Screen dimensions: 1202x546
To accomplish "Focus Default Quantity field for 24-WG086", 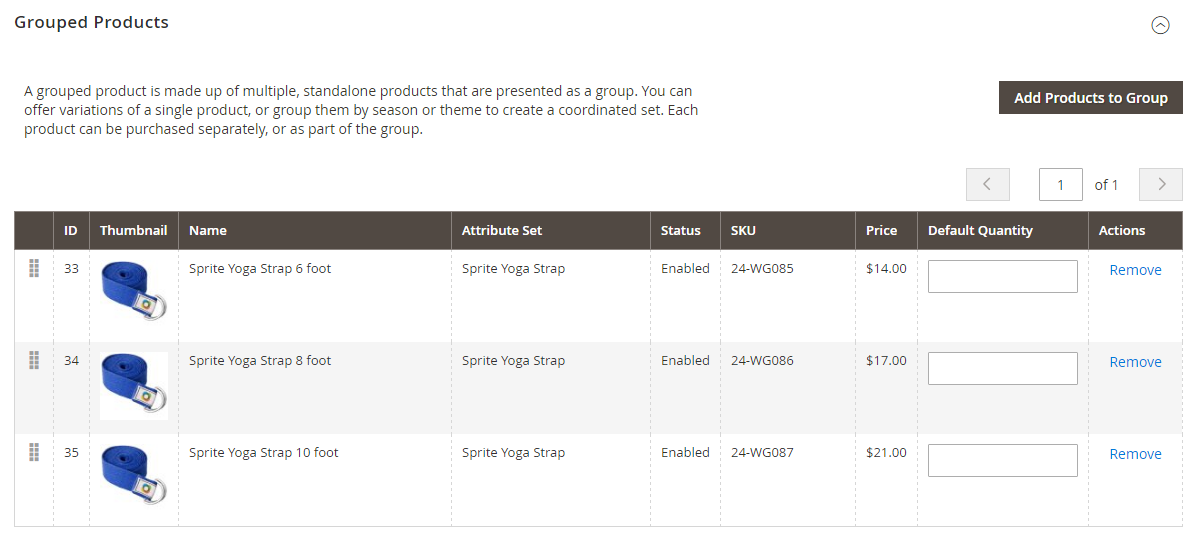I will click(x=1002, y=368).
